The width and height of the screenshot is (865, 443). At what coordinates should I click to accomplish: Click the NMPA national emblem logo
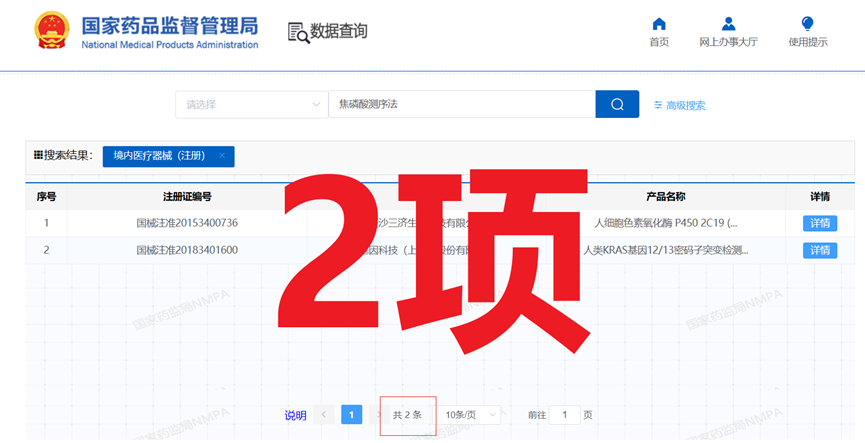coord(47,30)
